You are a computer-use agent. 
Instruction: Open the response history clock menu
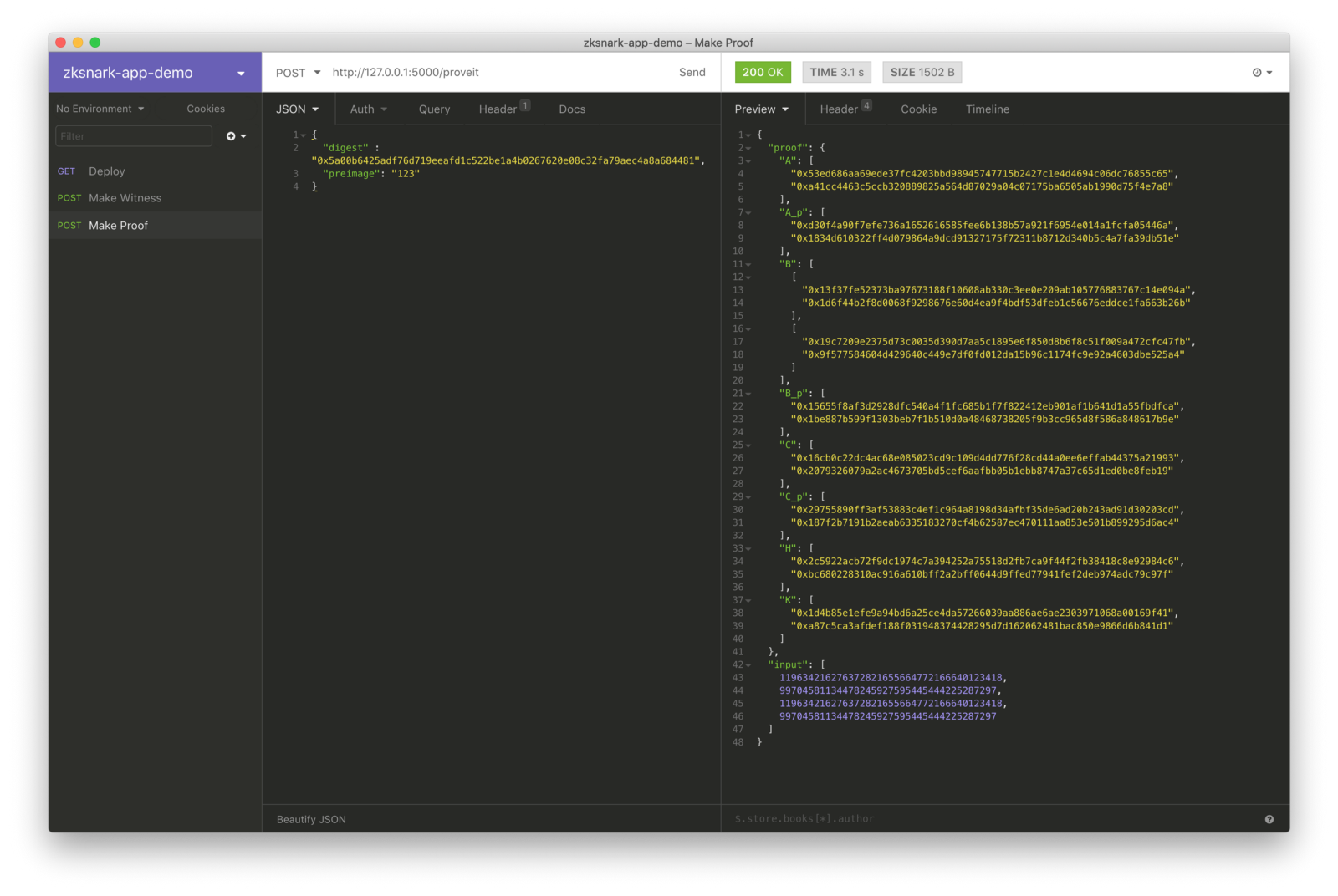(x=1262, y=73)
